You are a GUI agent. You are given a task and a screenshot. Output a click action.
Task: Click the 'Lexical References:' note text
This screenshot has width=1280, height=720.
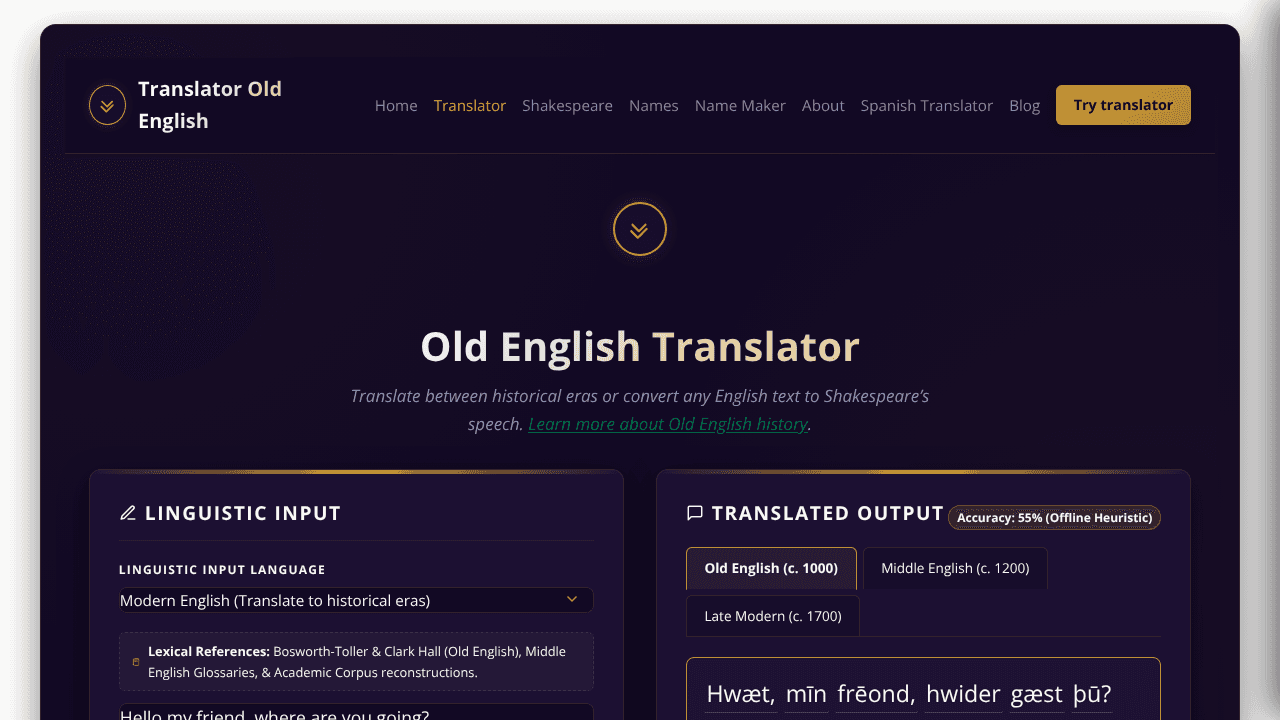(209, 651)
